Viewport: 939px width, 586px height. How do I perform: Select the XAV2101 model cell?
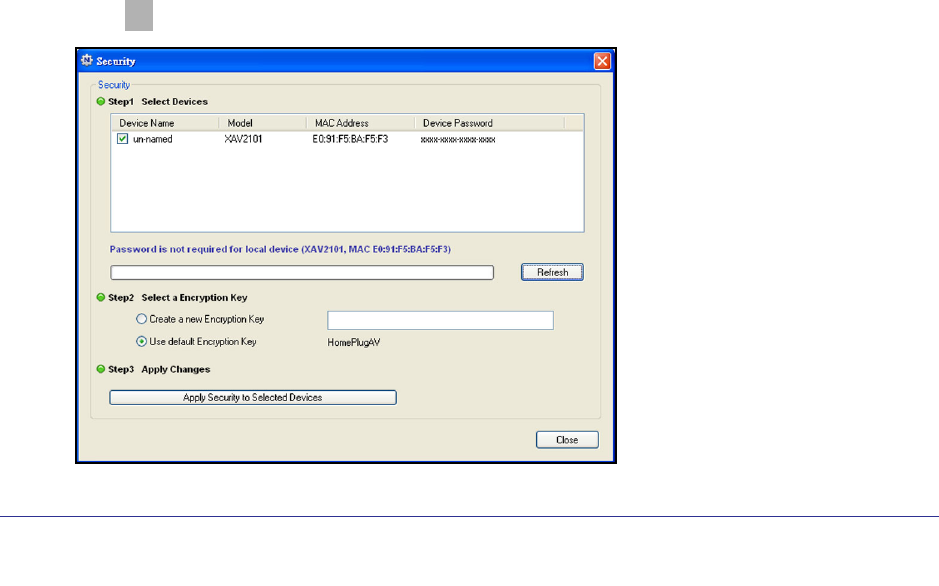click(x=243, y=139)
